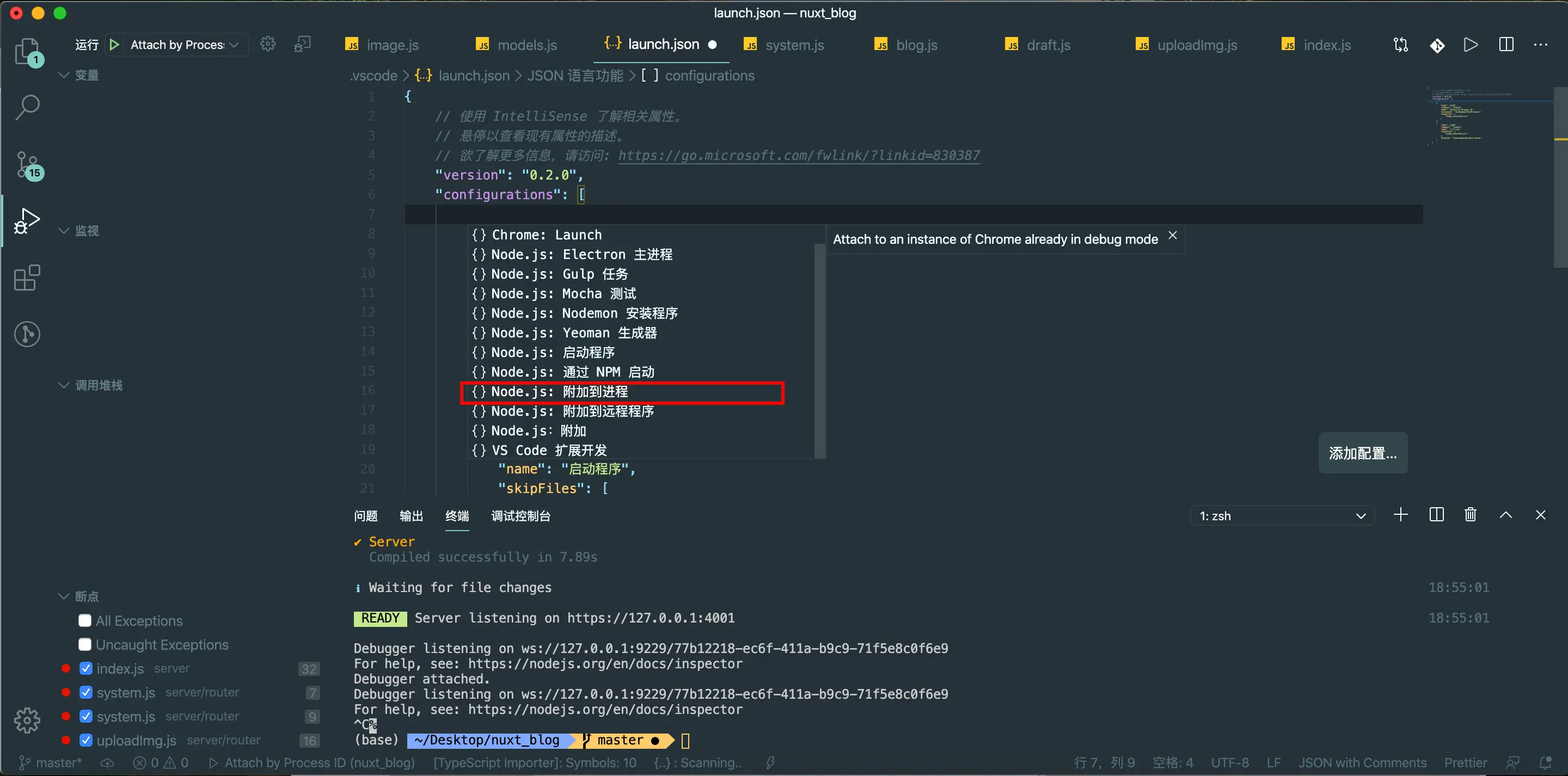Click the green start debugging arrow
The image size is (1568, 776).
click(x=114, y=45)
